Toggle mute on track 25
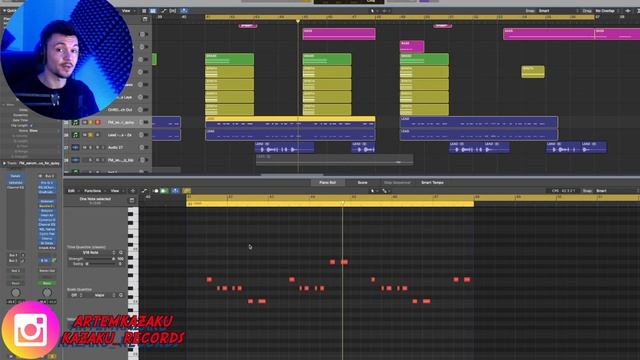 click(85, 122)
